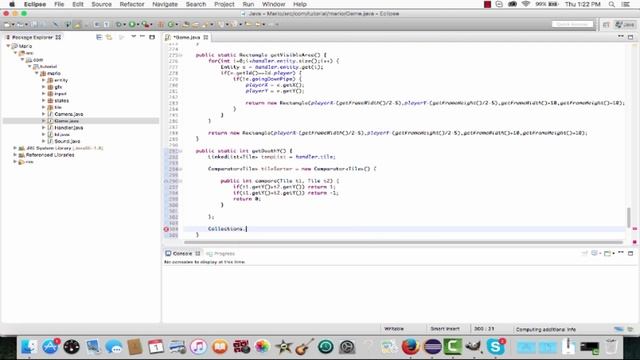Select Game.java in Package Explorer
Viewport: 640px width, 360px height.
point(67,121)
